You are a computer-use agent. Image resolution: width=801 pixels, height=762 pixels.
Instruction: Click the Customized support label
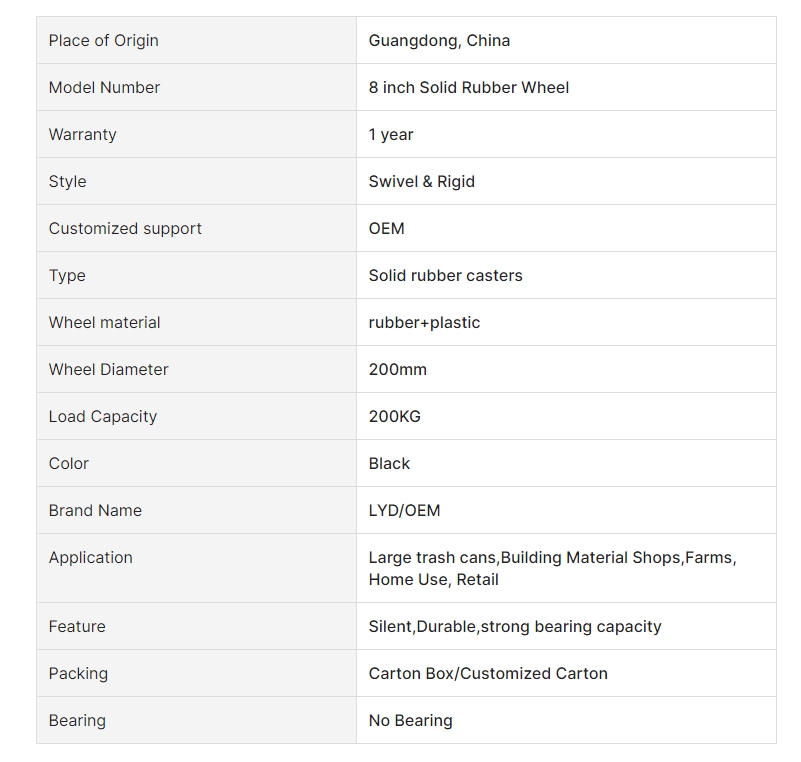[x=125, y=228]
